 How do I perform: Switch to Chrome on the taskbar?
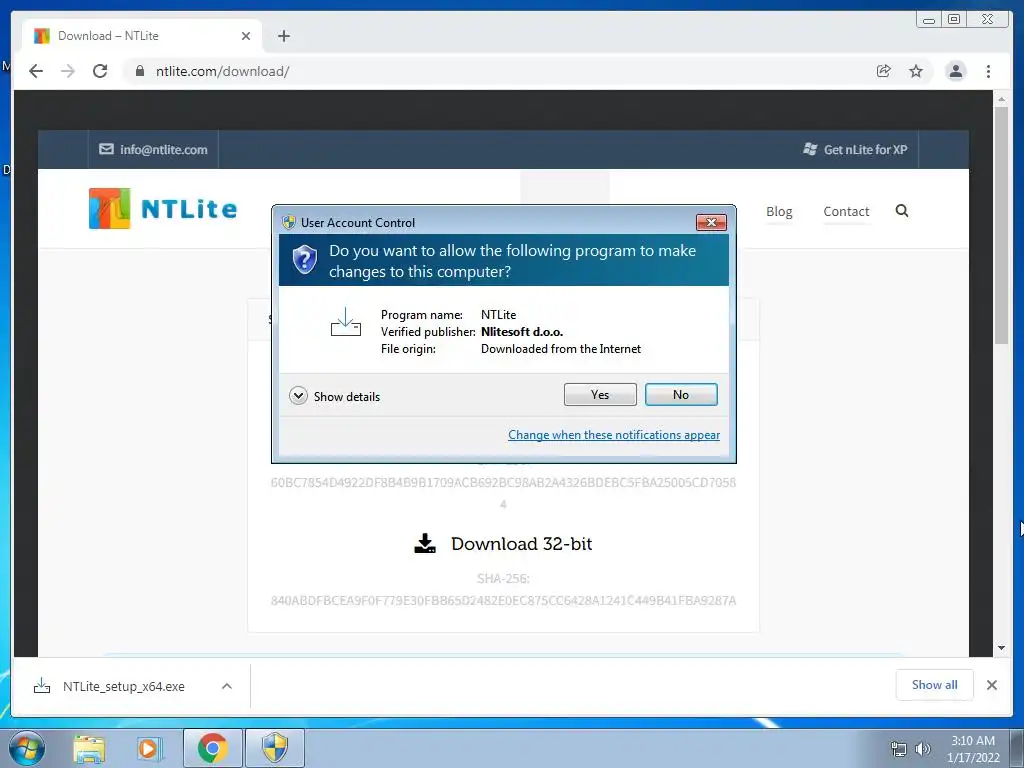(x=212, y=748)
